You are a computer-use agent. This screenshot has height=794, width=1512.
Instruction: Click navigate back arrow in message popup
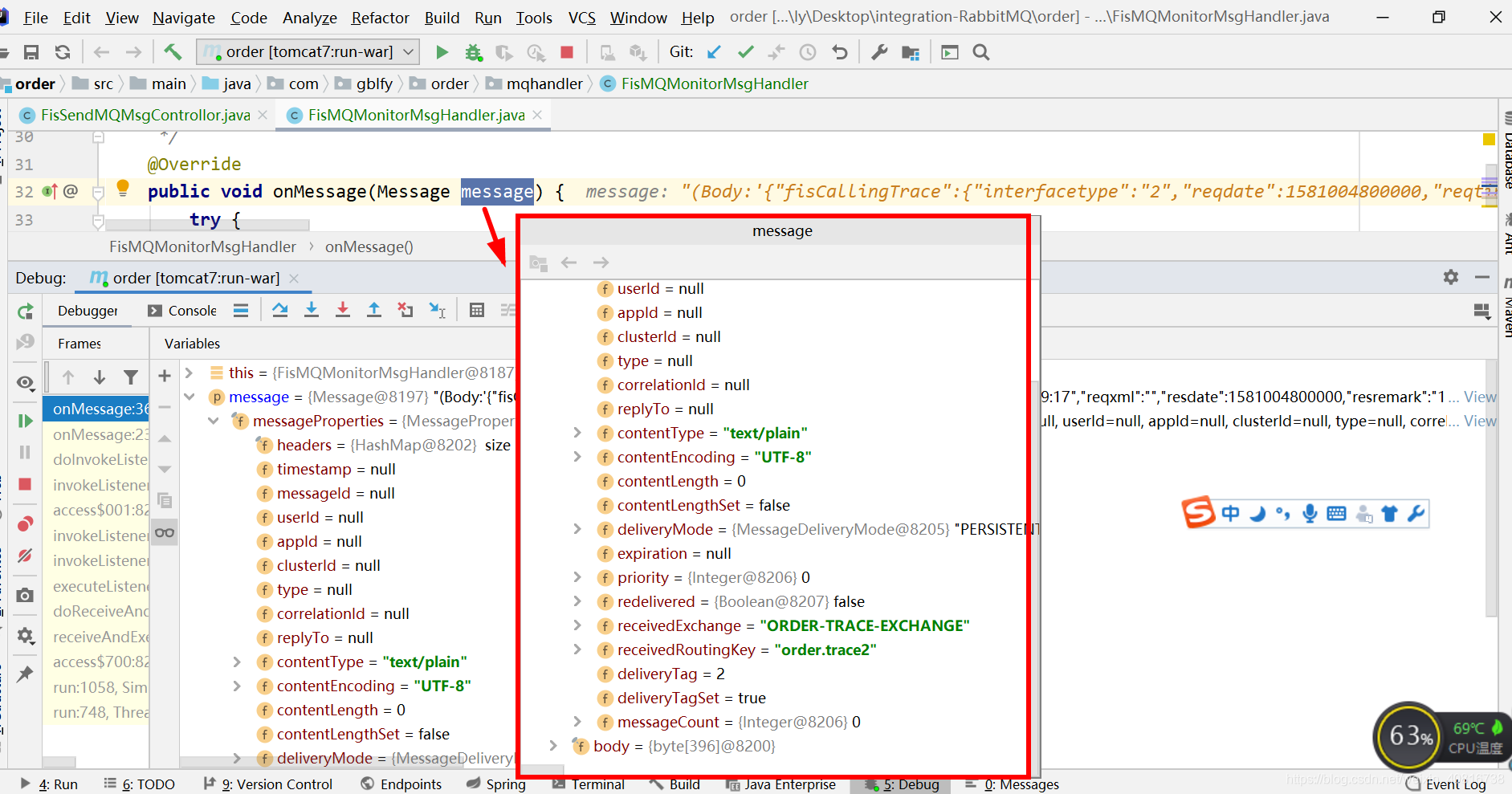coord(569,263)
